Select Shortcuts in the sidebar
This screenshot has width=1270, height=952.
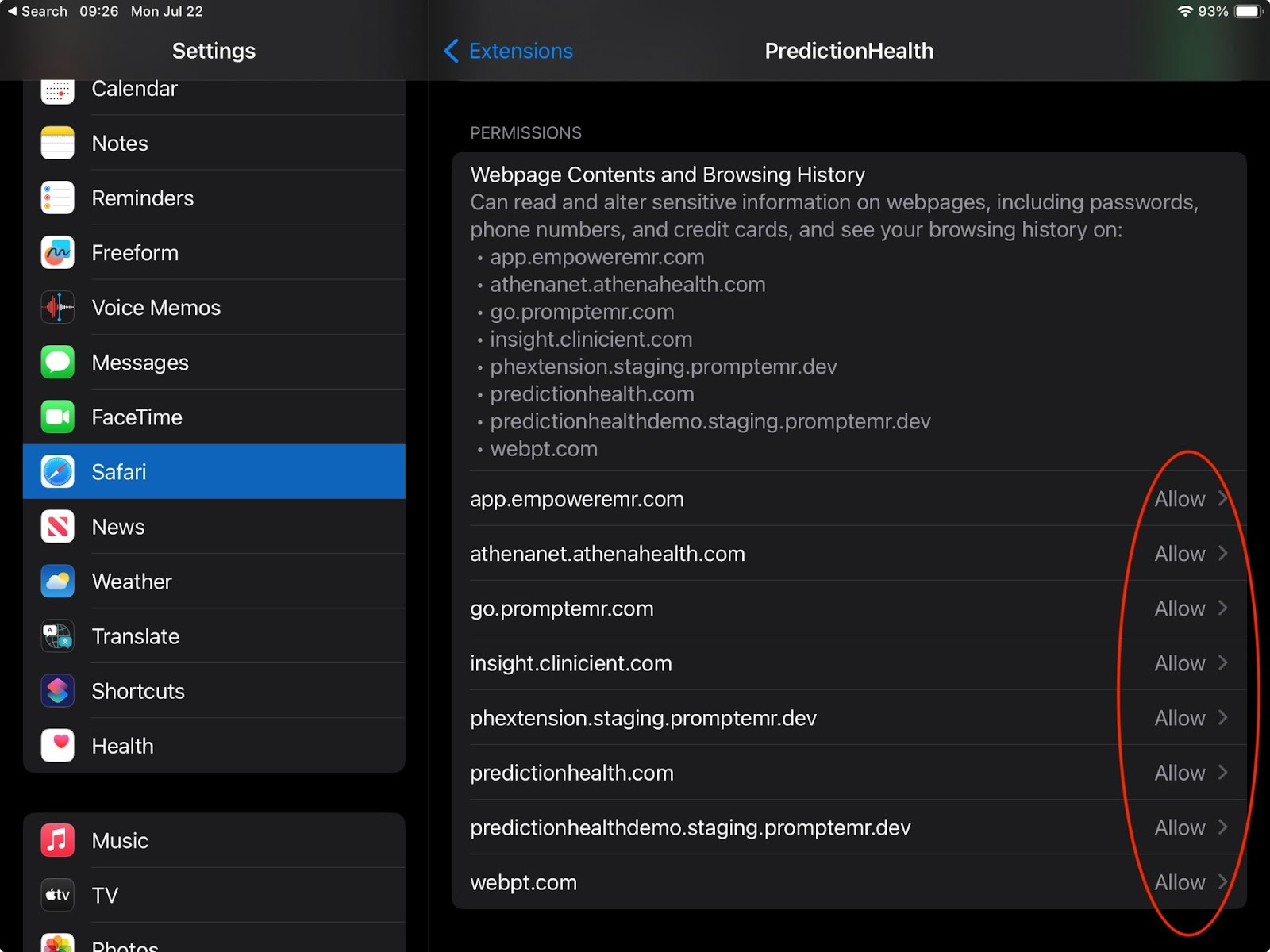click(x=214, y=690)
